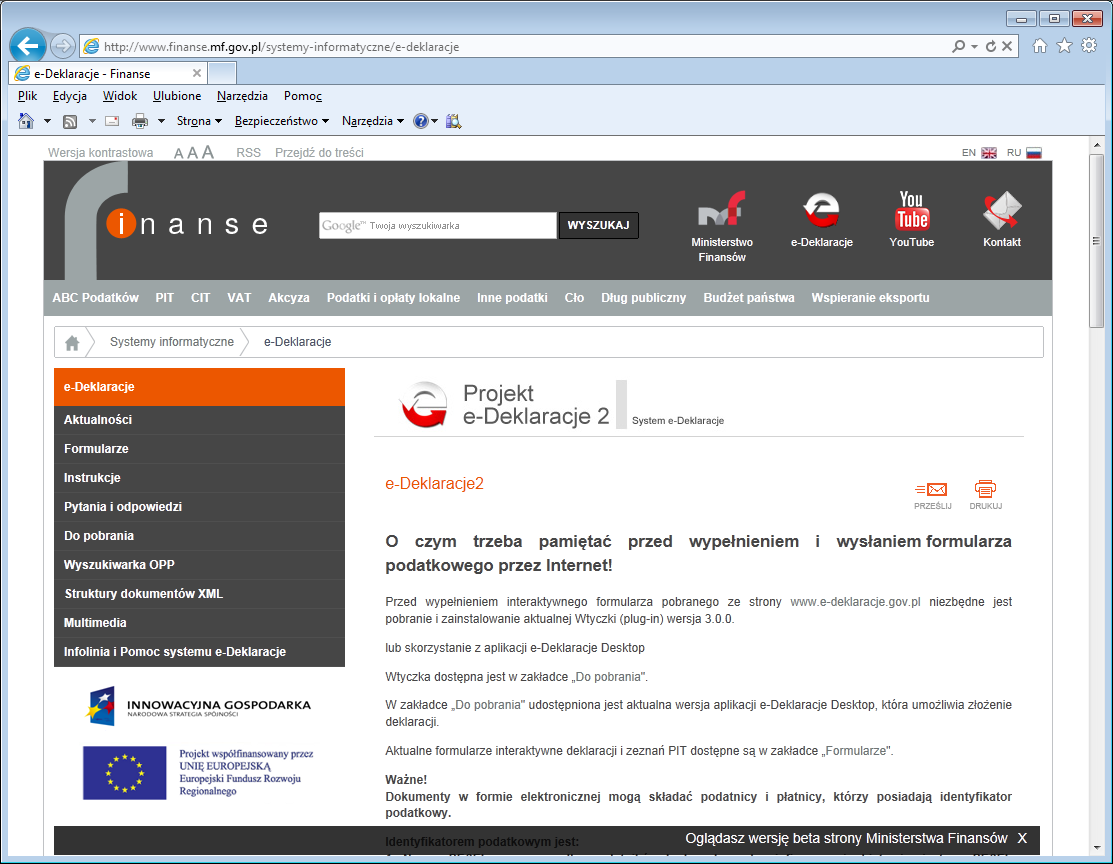Image resolution: width=1113 pixels, height=864 pixels.
Task: Click the Print icon in the command bar
Action: (x=140, y=121)
